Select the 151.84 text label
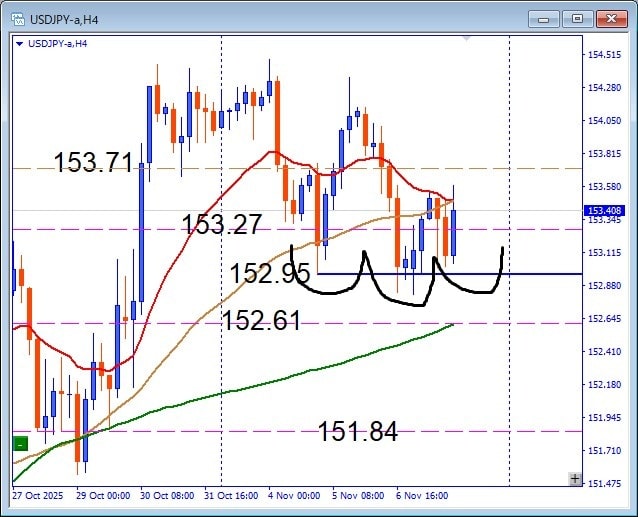 click(x=357, y=432)
